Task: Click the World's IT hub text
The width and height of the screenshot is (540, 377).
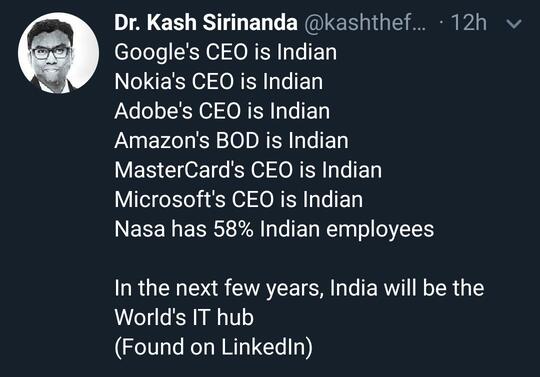Action: click(184, 317)
